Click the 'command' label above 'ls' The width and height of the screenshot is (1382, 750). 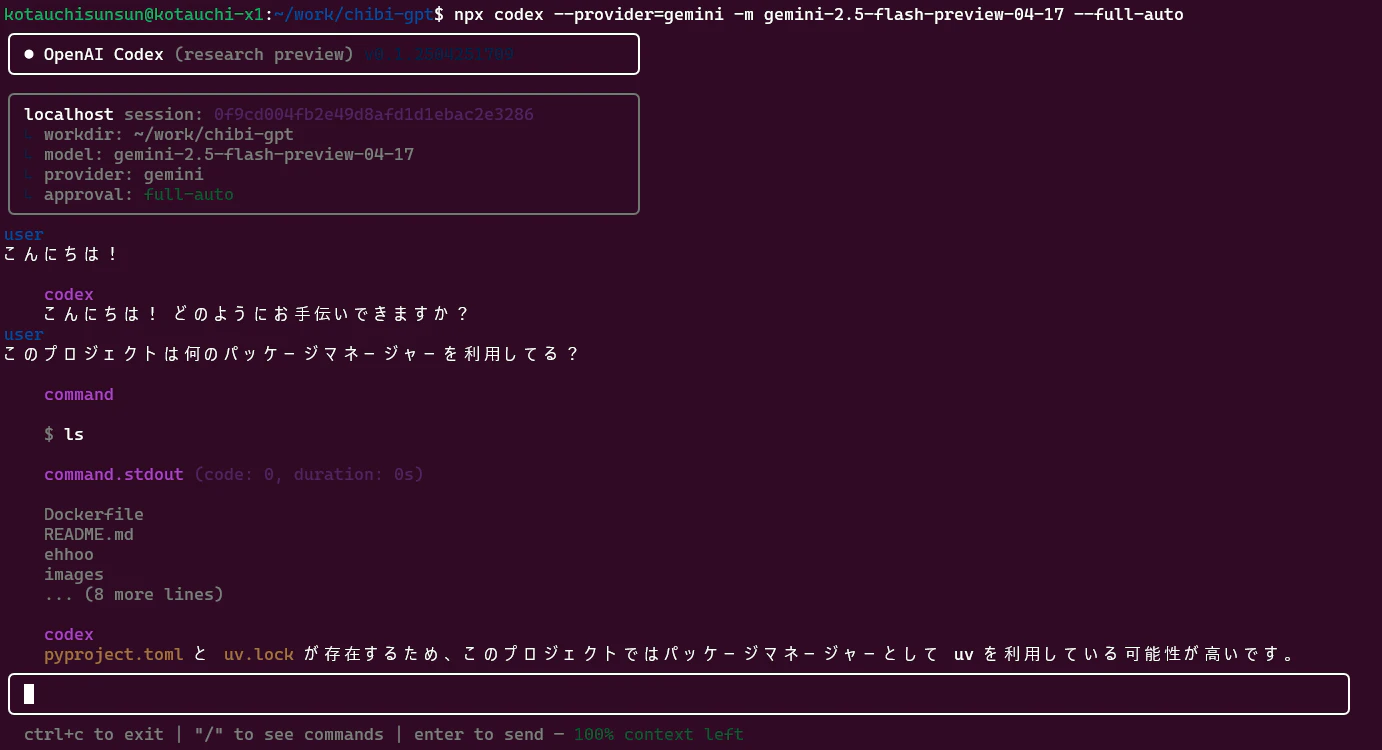click(x=79, y=394)
